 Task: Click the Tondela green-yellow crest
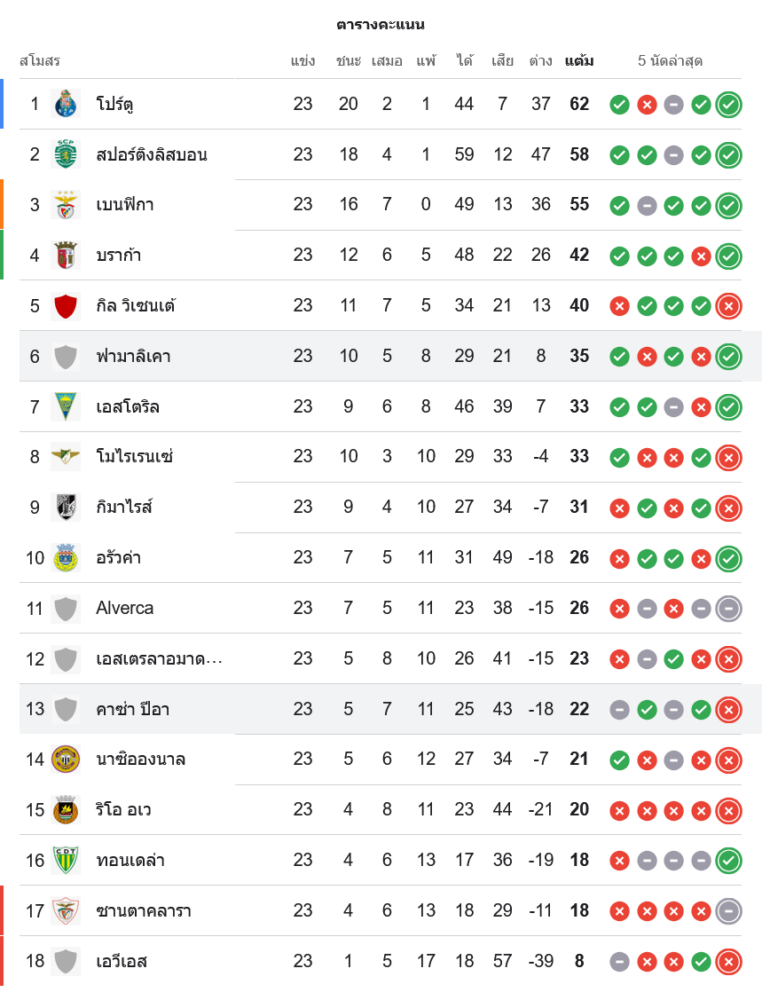[x=66, y=860]
